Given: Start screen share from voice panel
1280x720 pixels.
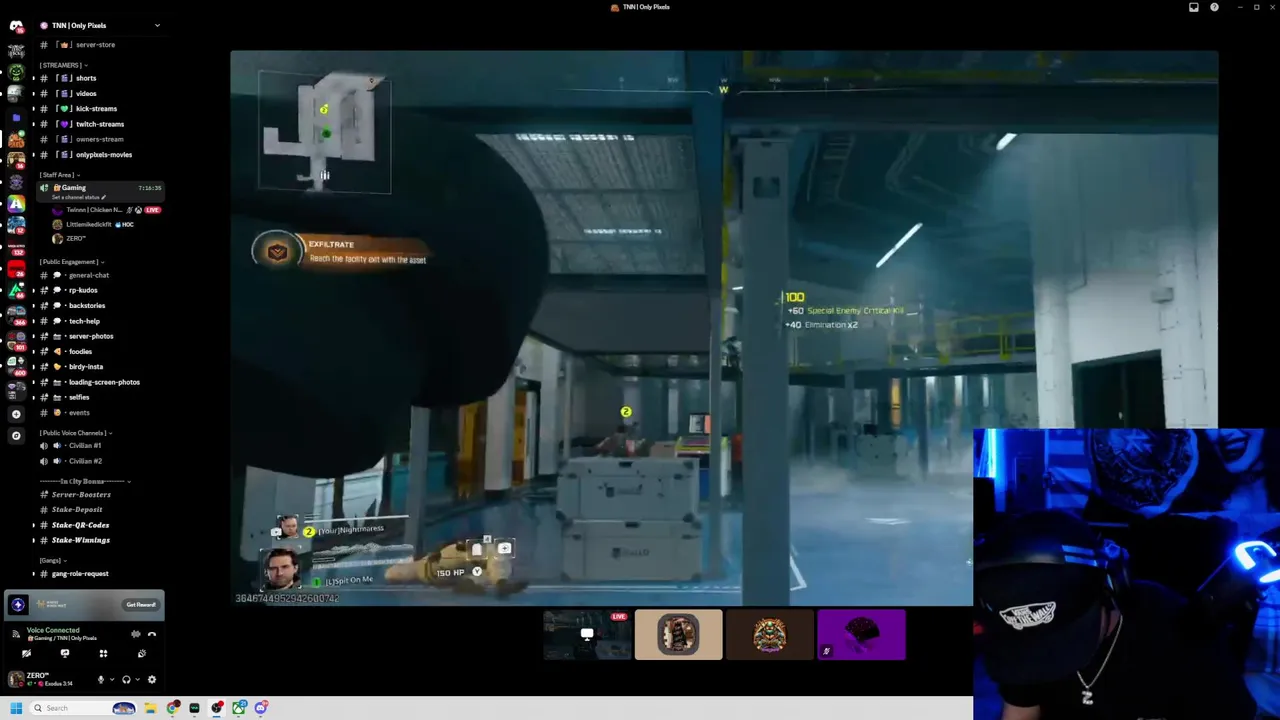Looking at the screenshot, I should (65, 653).
